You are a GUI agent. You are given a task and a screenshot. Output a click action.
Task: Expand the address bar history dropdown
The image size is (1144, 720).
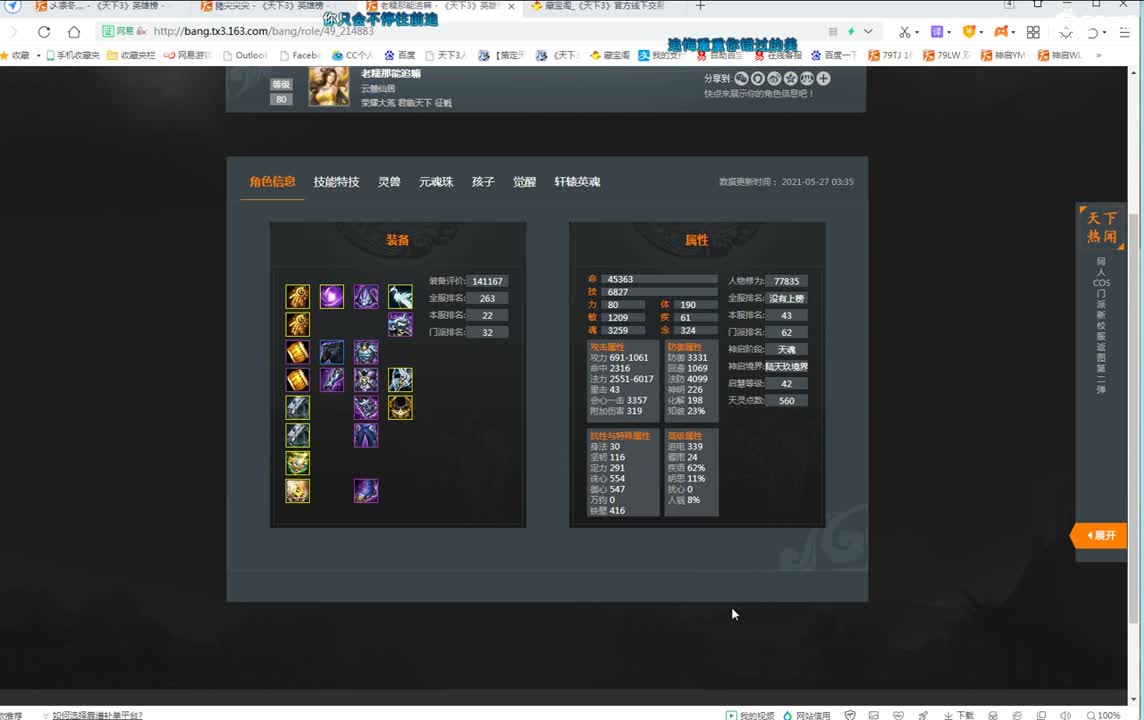click(868, 31)
